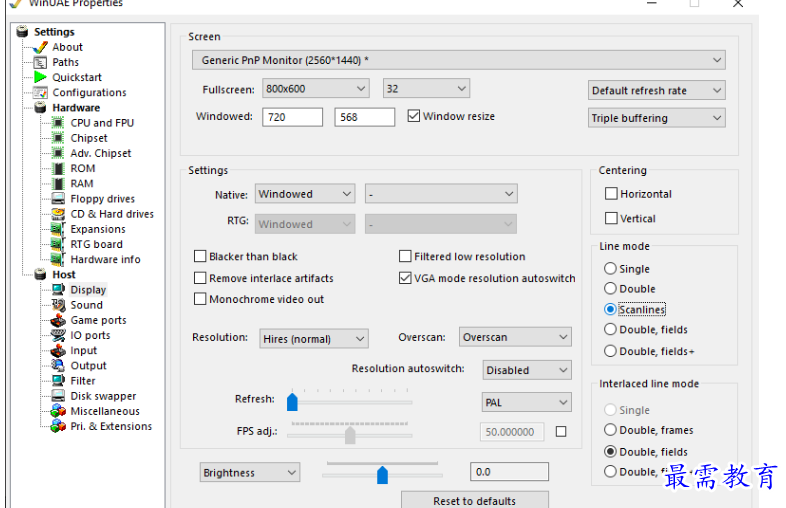Image resolution: width=786 pixels, height=508 pixels.
Task: Open the Overscan dropdown
Action: (515, 337)
